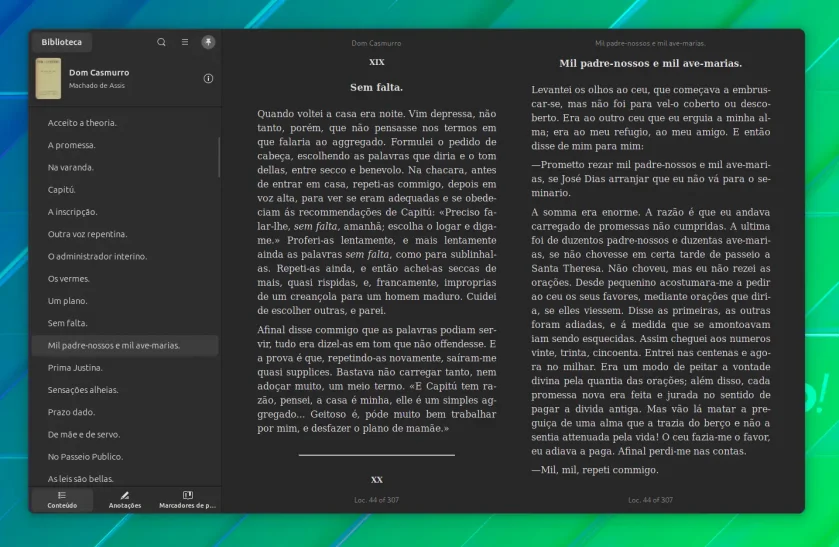Image resolution: width=840 pixels, height=547 pixels.
Task: Click the Dom Casmurro cover thumbnail
Action: click(48, 79)
